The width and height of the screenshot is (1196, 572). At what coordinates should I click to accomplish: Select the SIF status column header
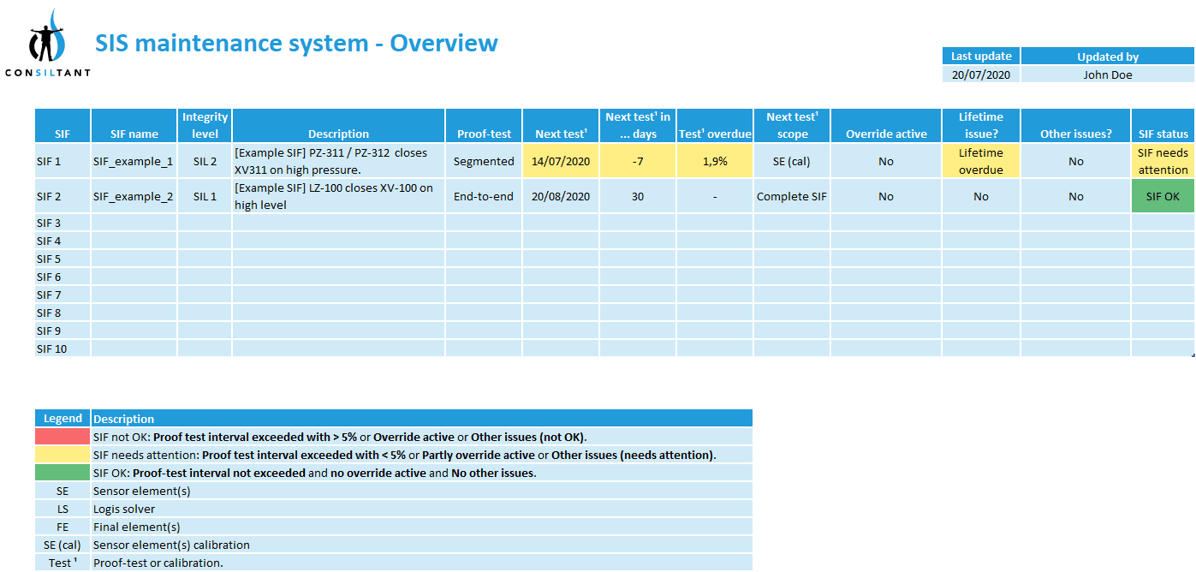click(1162, 134)
